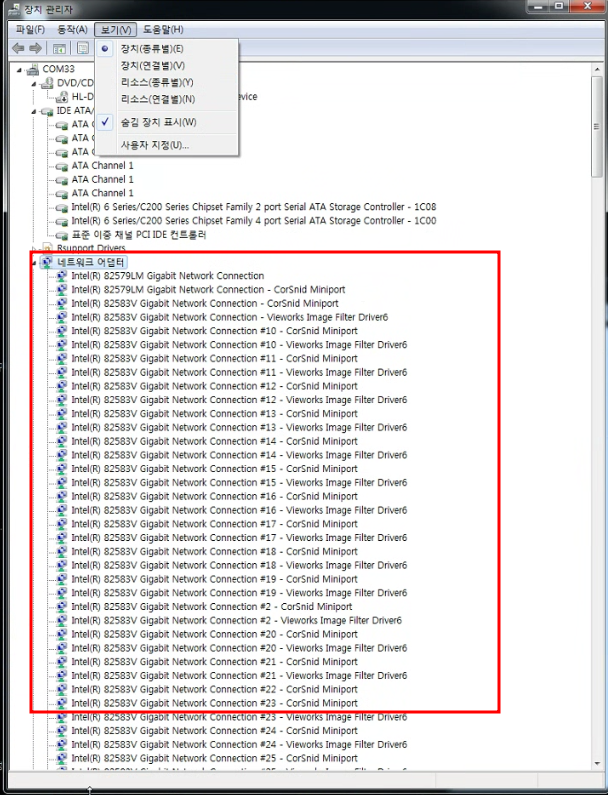Click icon of 2 port Serial ATA Storage Controller
The image size is (608, 795).
pos(61,207)
